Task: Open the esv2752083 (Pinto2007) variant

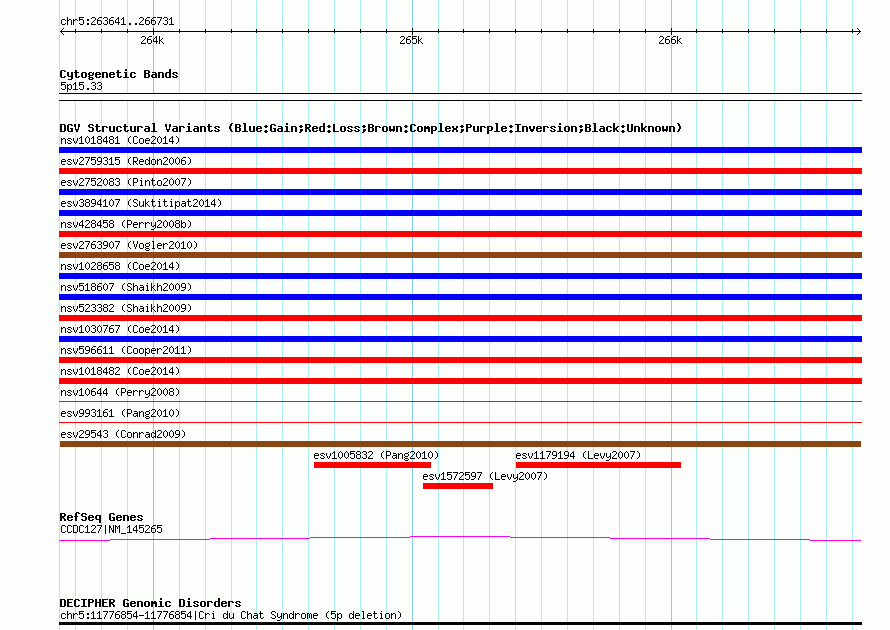Action: 460,192
